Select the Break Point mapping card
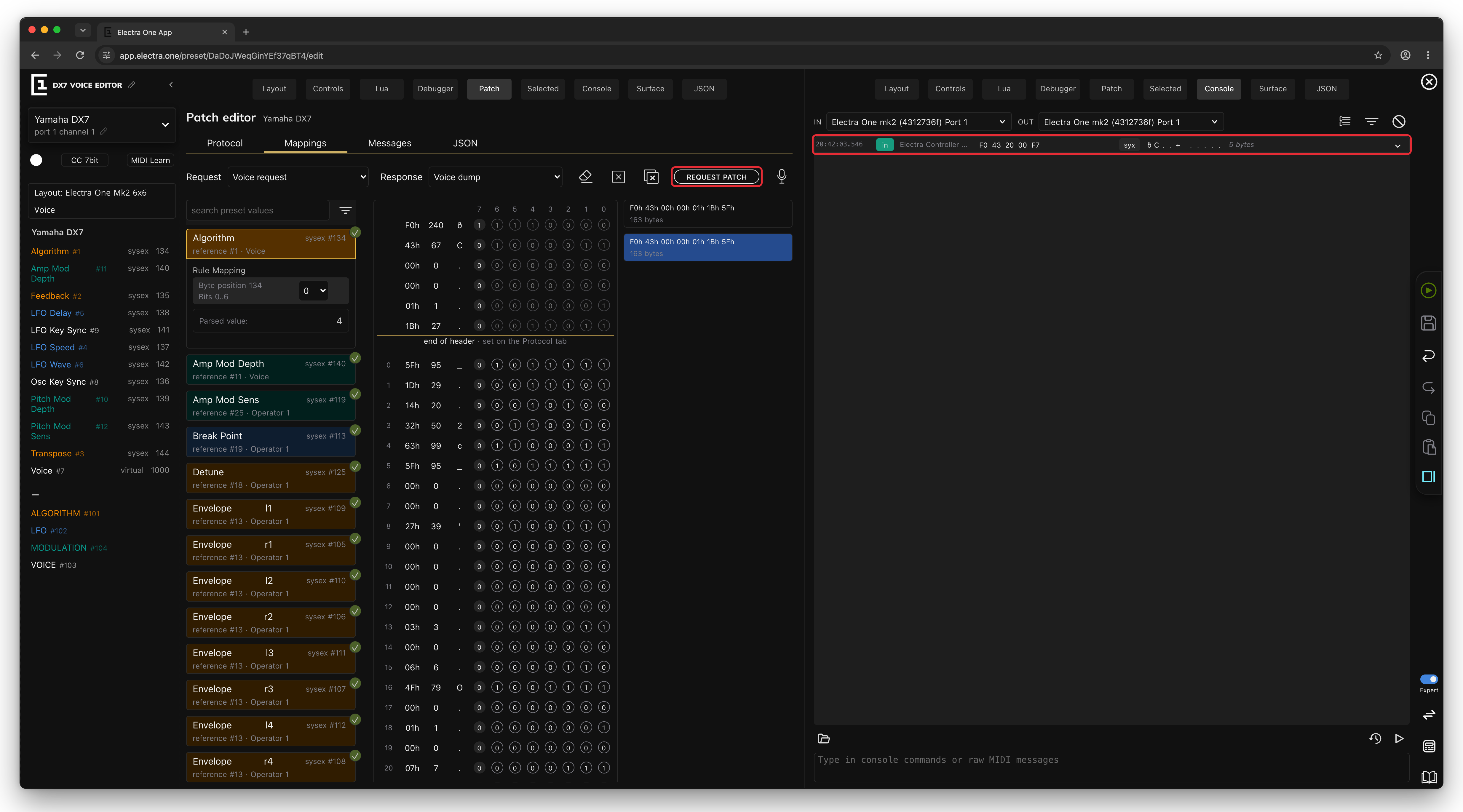 [271, 442]
